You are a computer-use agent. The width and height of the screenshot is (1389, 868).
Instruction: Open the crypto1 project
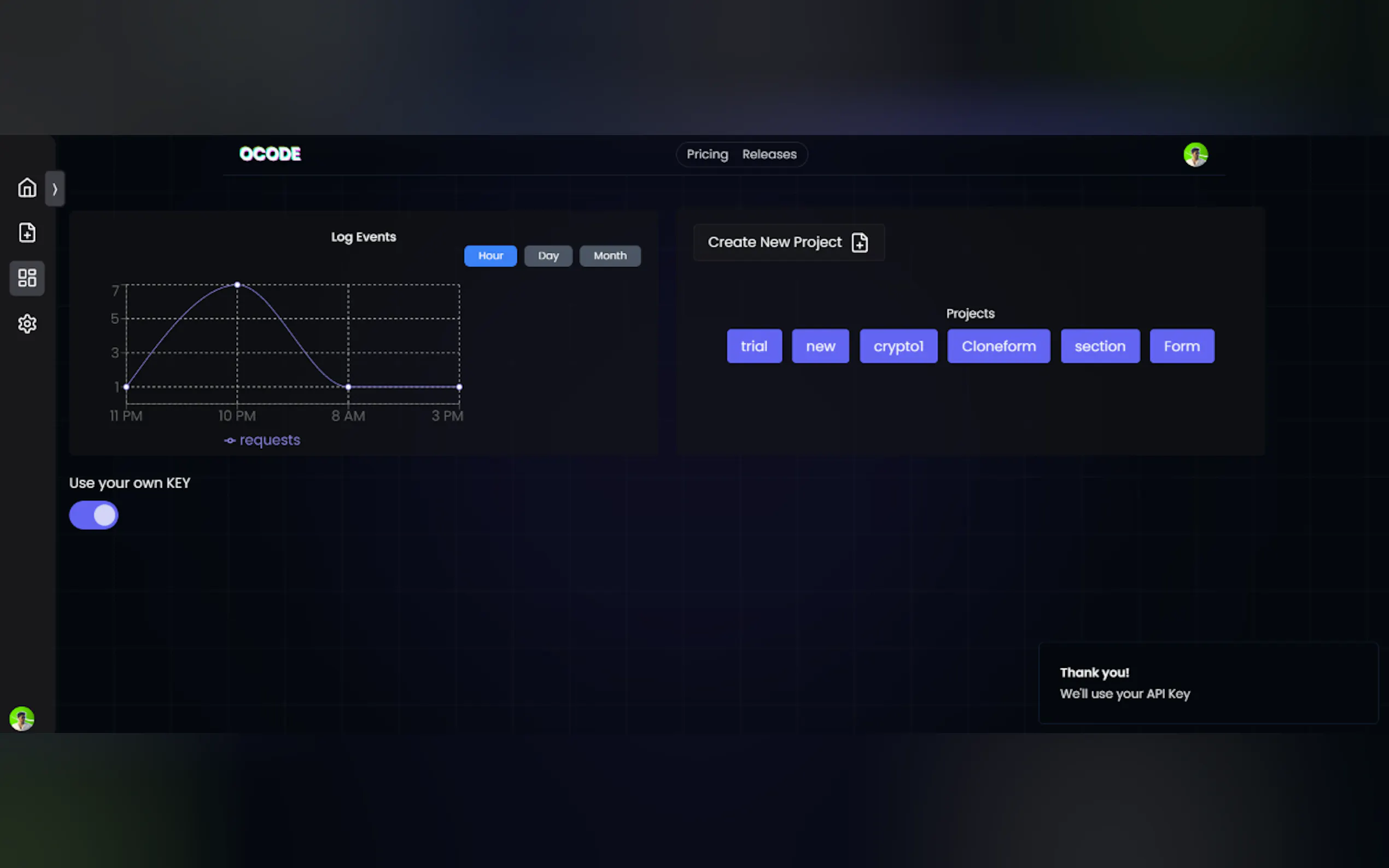(898, 346)
